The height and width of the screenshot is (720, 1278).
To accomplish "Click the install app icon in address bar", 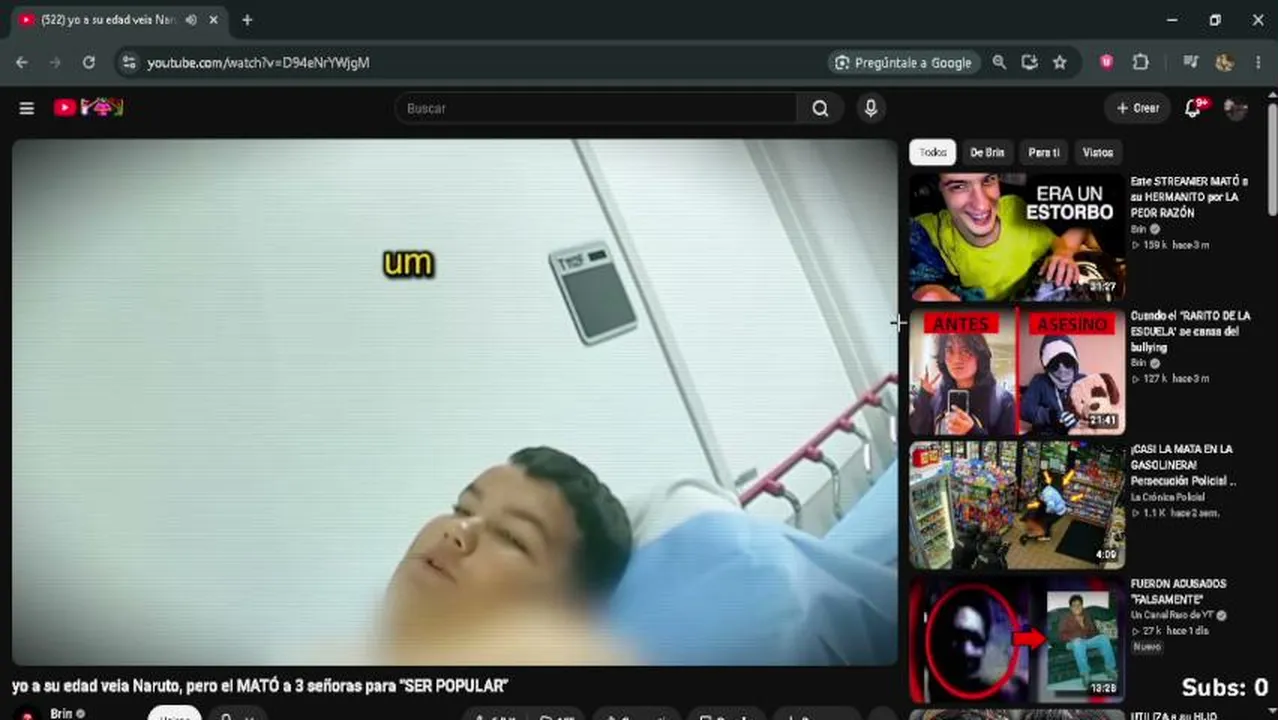I will [1029, 62].
